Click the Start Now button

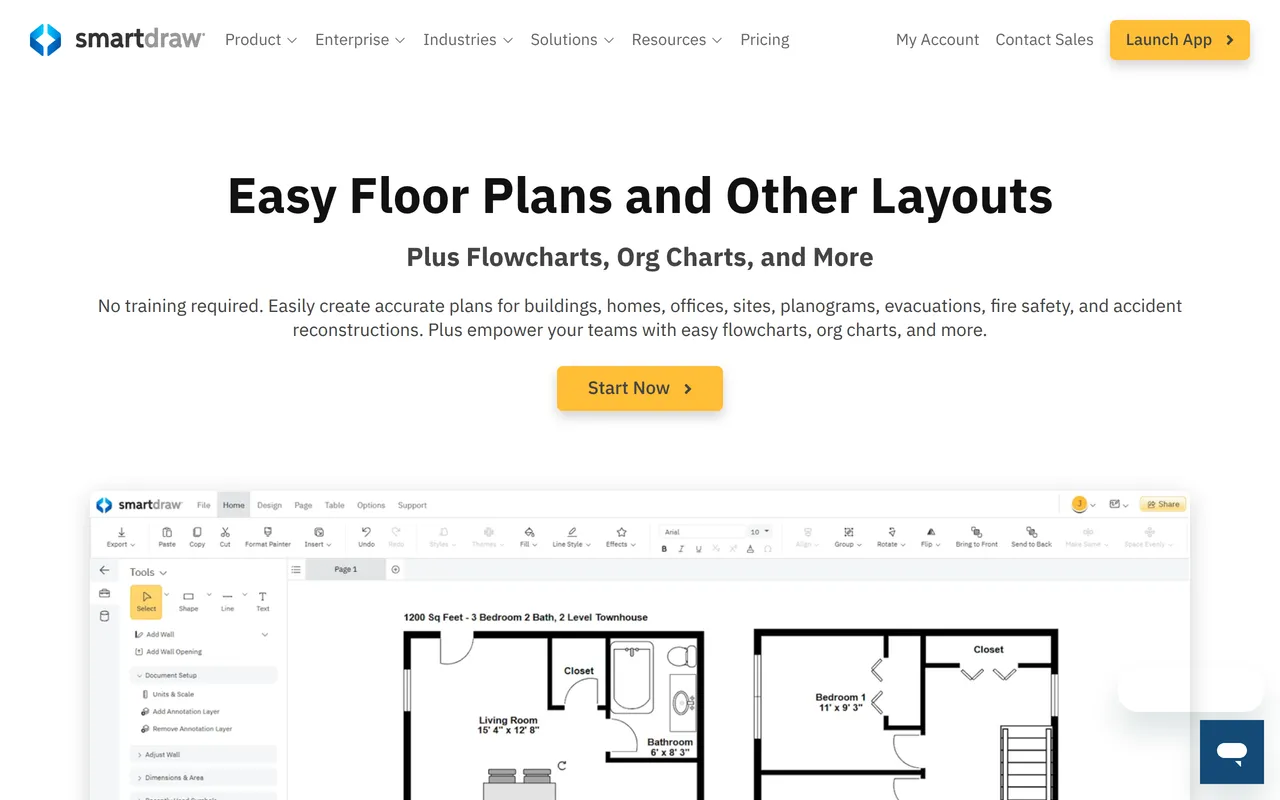(x=640, y=388)
